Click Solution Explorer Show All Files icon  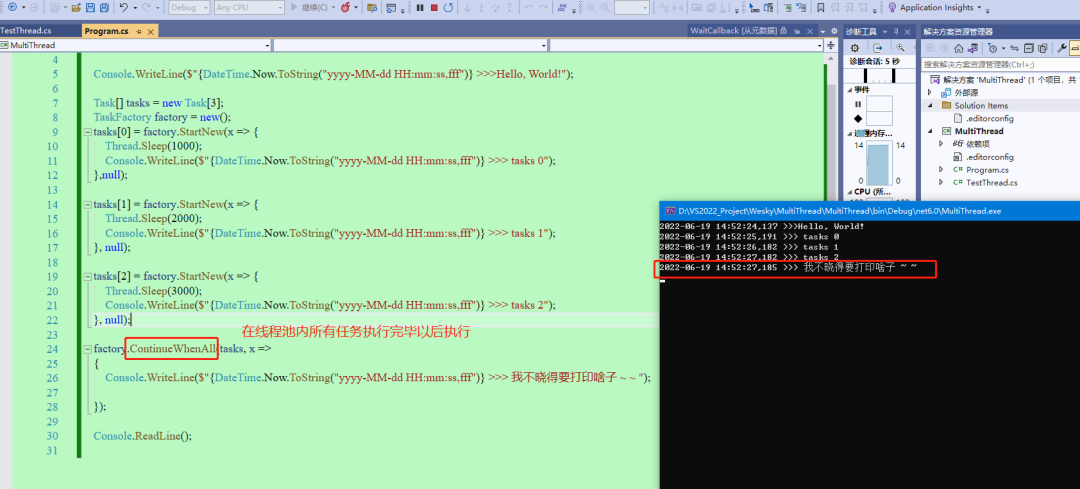tap(1043, 48)
